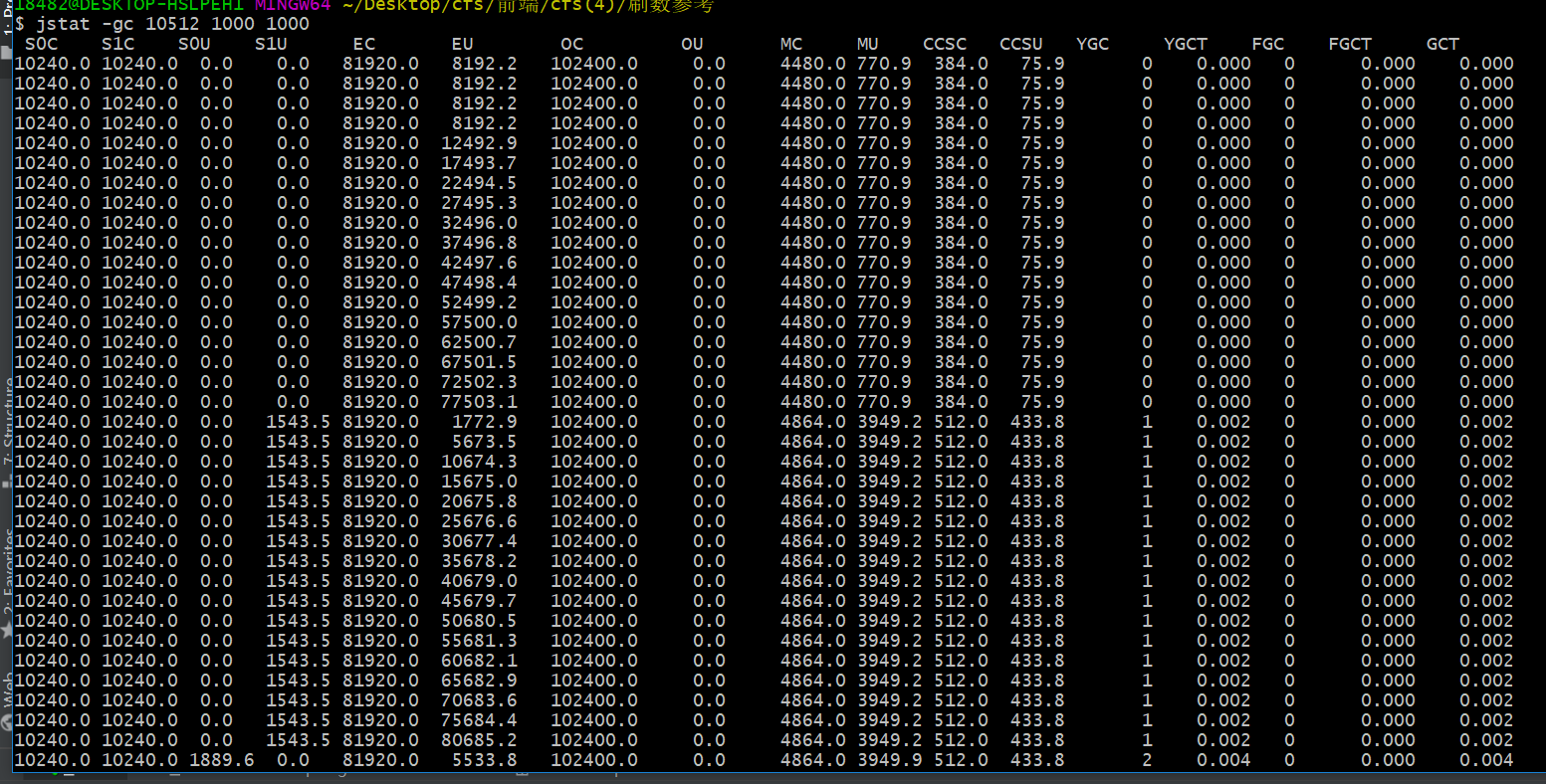The width and height of the screenshot is (1546, 784).
Task: Click the FGC column header
Action: (1268, 44)
